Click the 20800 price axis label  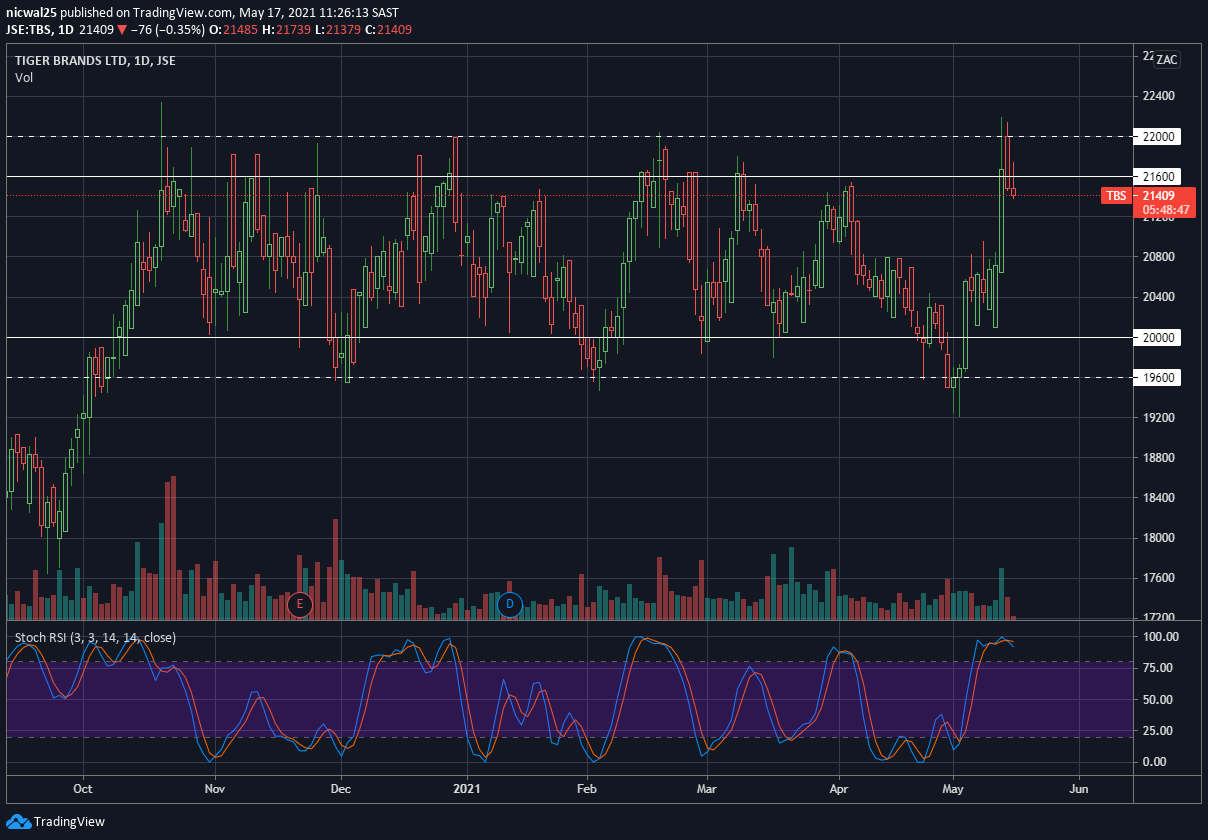[x=1157, y=257]
